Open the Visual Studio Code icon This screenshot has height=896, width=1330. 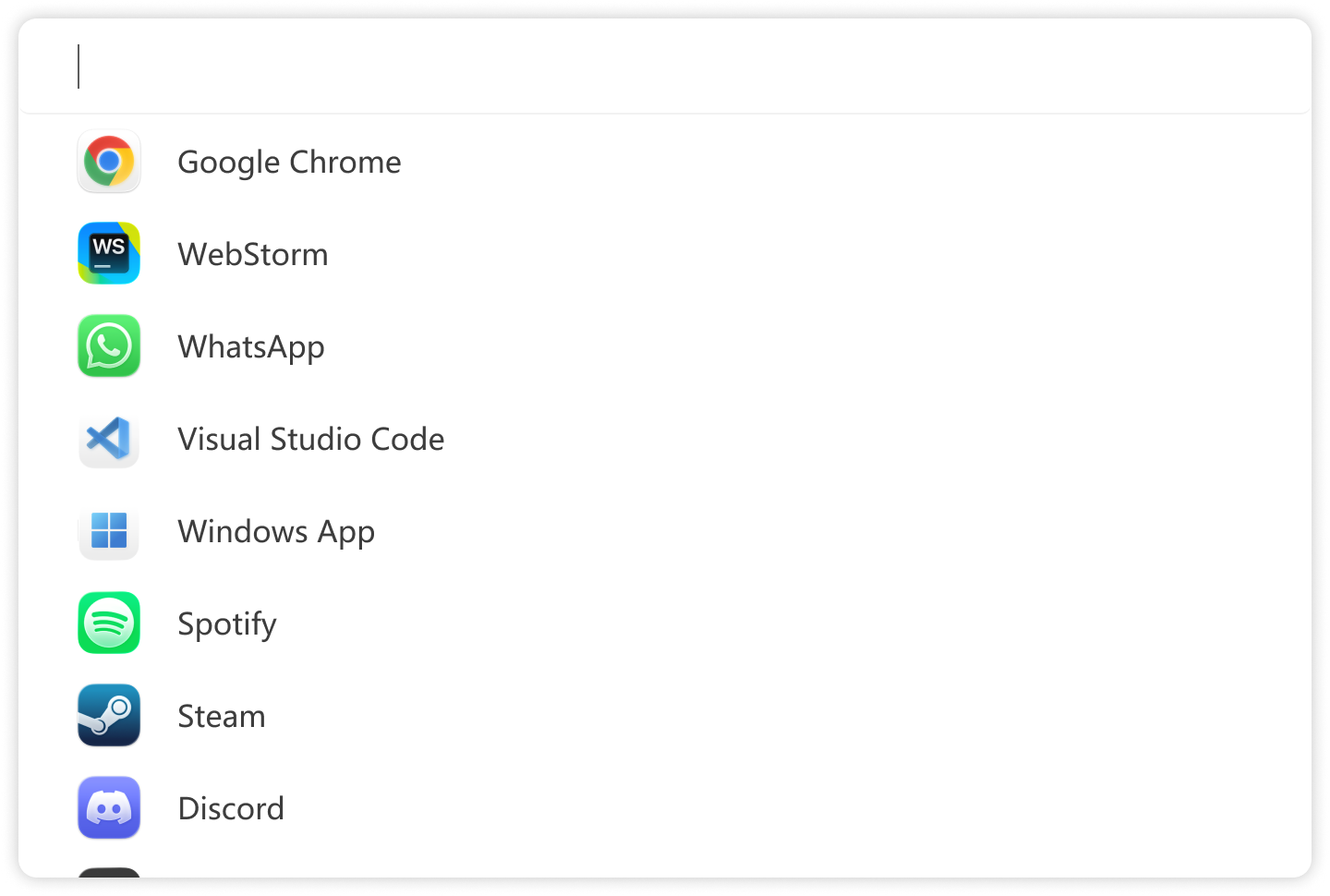point(109,439)
